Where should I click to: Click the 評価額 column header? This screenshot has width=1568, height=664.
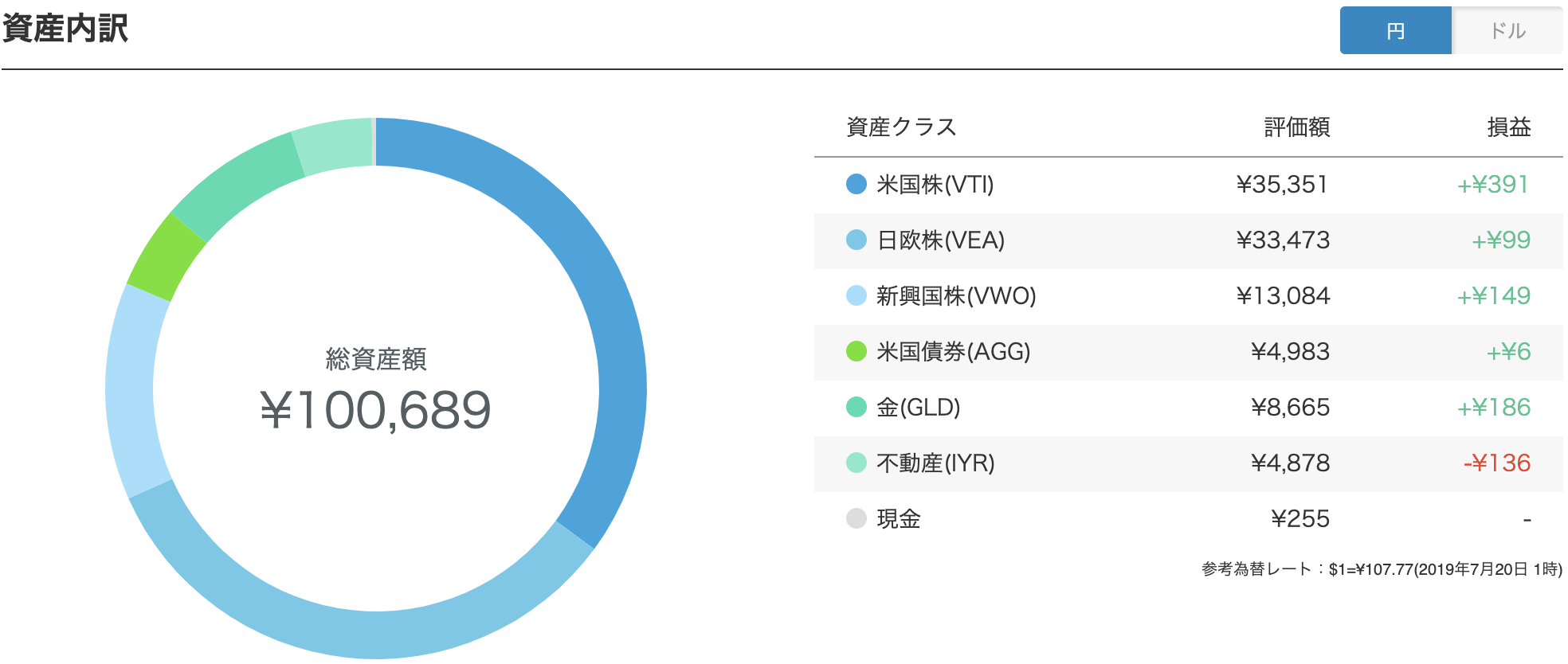tap(1297, 127)
